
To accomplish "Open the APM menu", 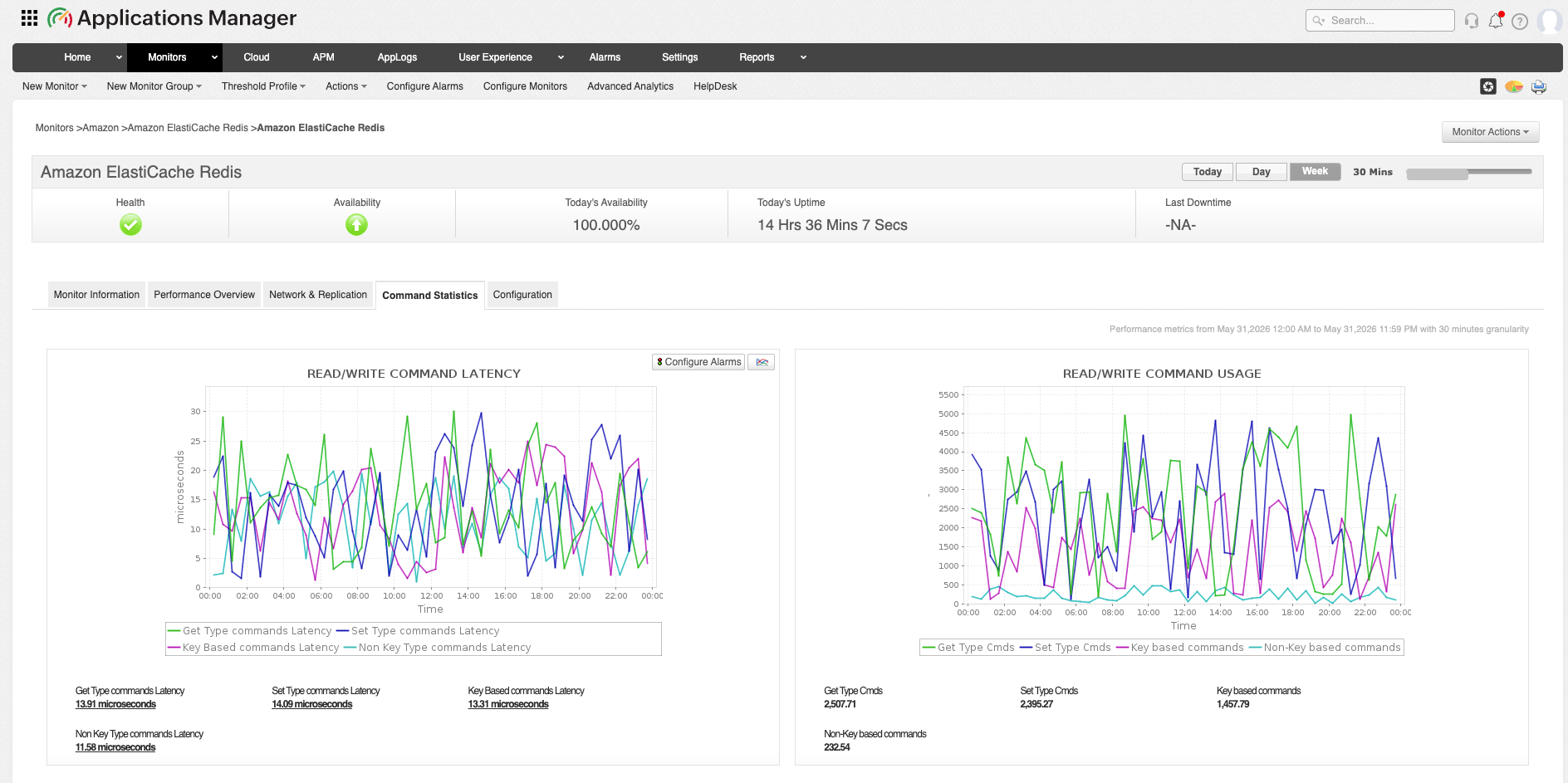I will pos(324,57).
